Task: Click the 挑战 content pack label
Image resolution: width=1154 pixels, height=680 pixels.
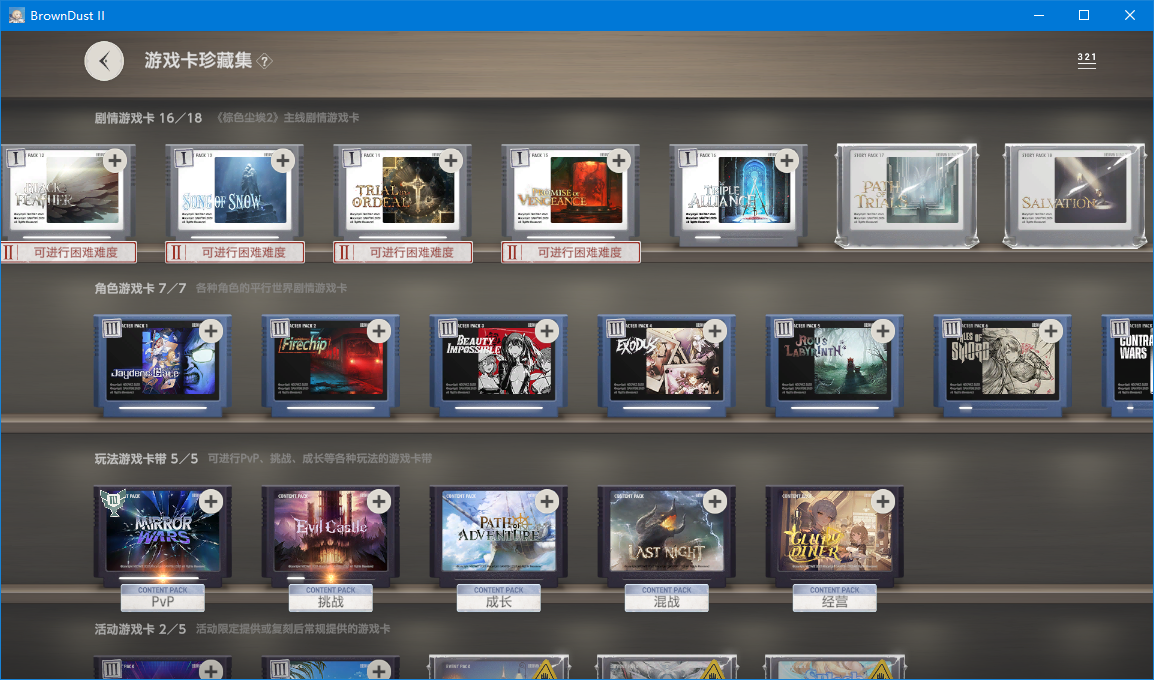Action: click(x=330, y=598)
